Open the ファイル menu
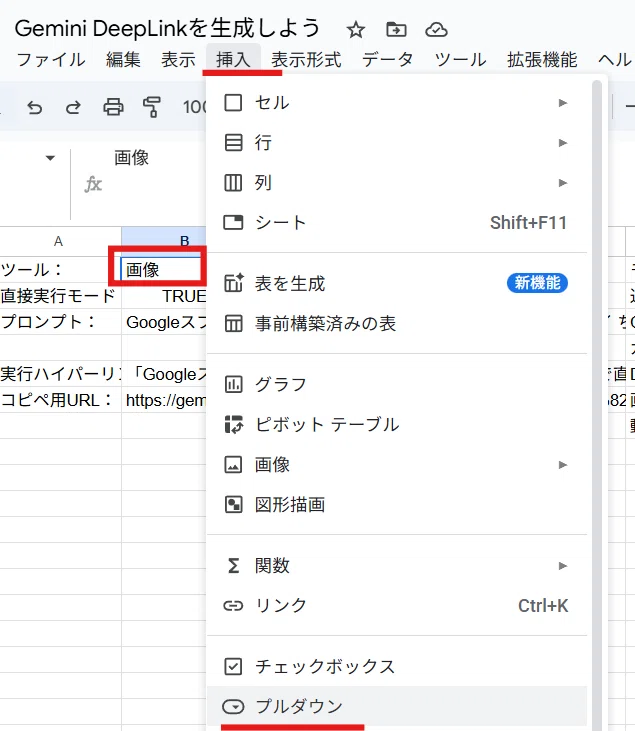The height and width of the screenshot is (731, 635). (x=51, y=60)
